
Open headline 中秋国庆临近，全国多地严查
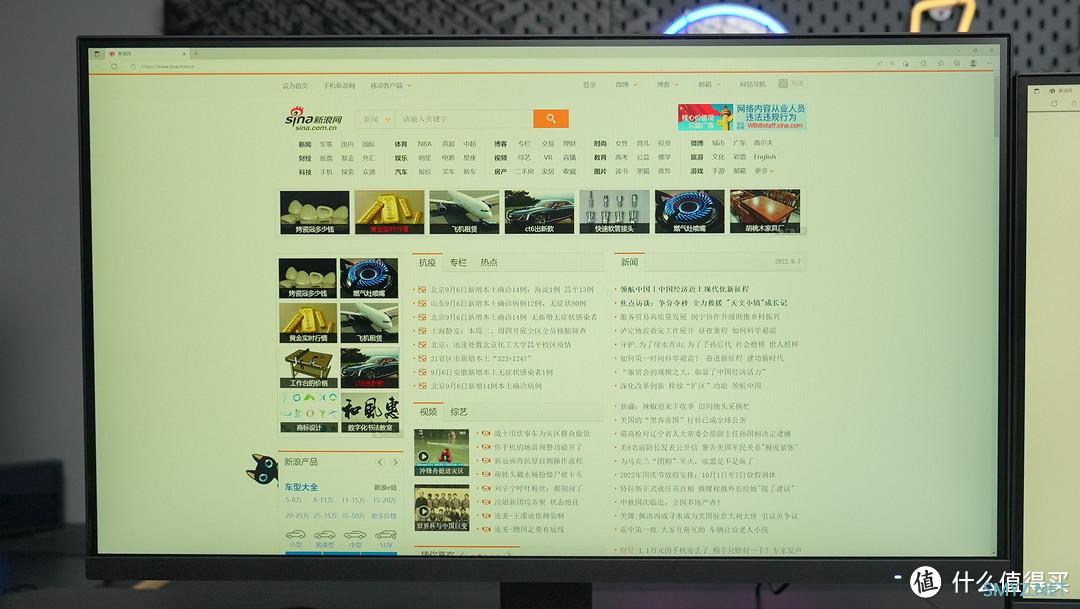coord(670,502)
